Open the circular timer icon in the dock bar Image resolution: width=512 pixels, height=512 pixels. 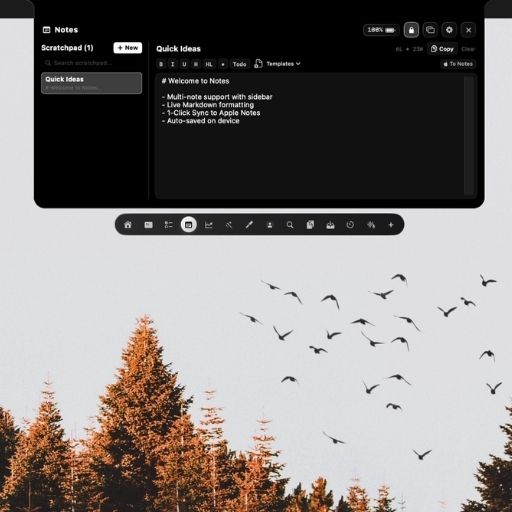point(350,225)
